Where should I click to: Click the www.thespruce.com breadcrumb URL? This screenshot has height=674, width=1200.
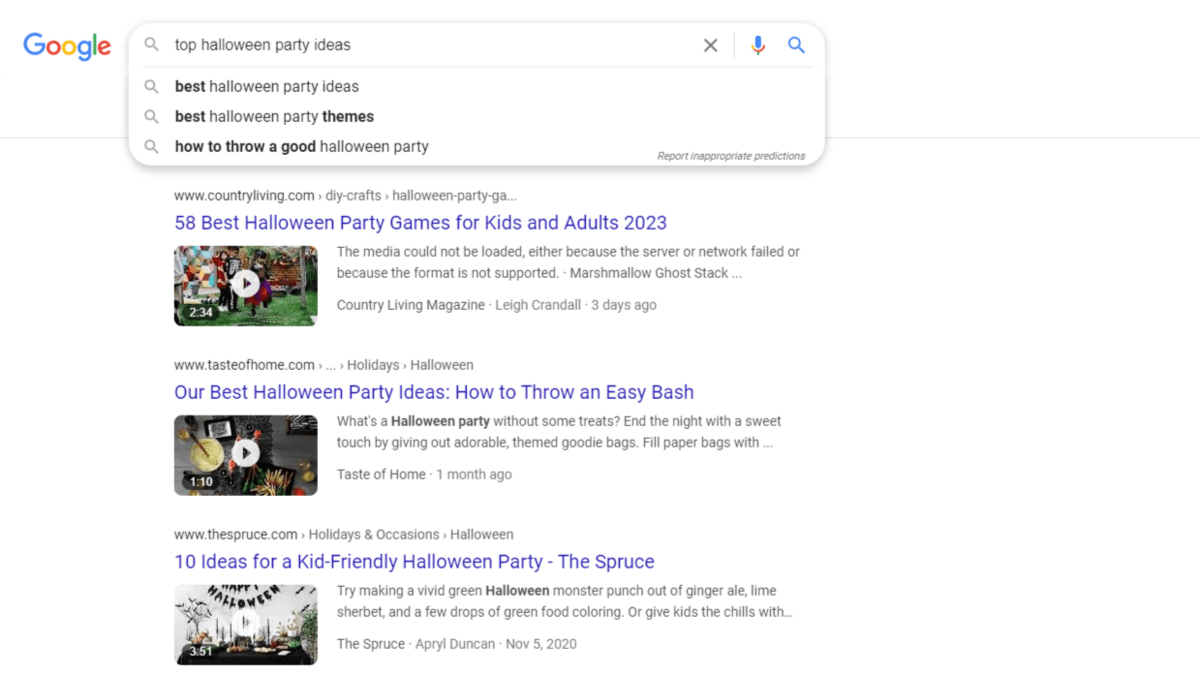coord(343,534)
